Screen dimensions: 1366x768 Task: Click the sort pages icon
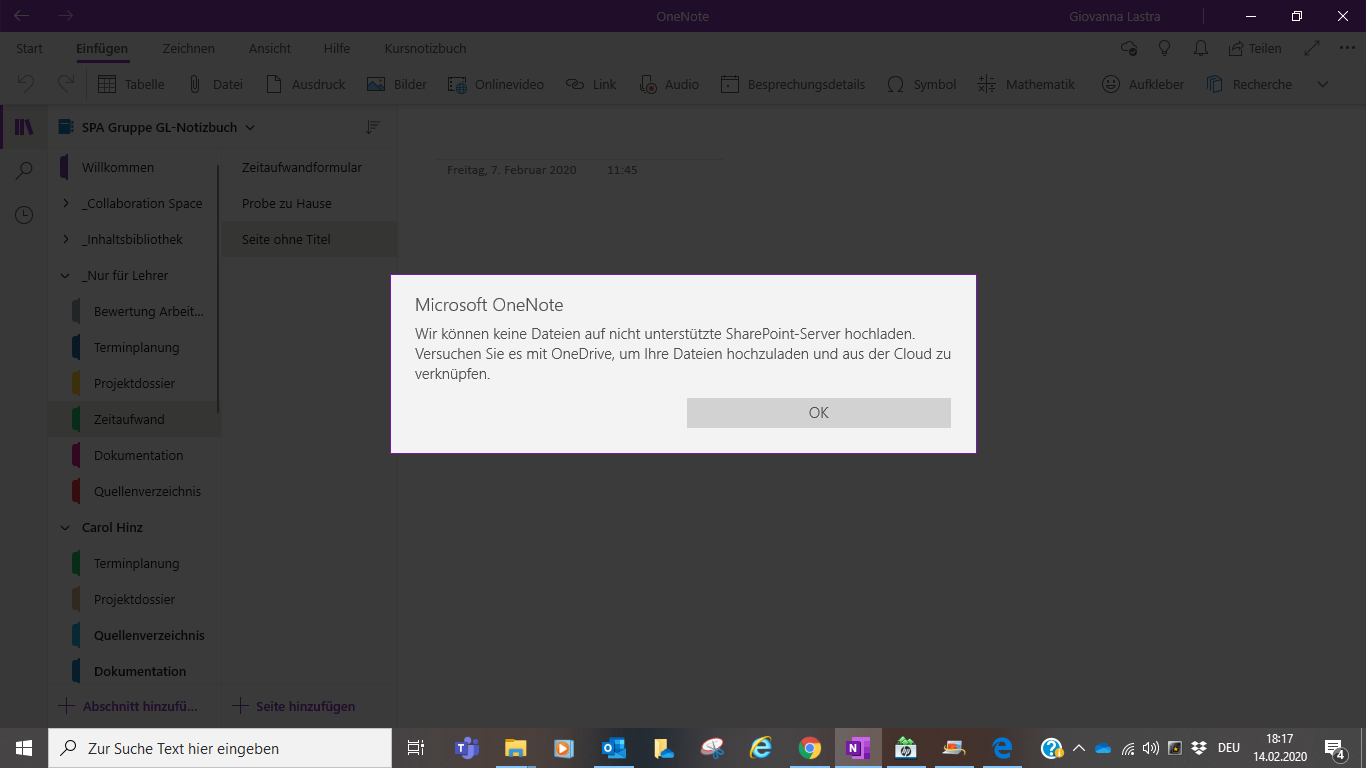(373, 127)
